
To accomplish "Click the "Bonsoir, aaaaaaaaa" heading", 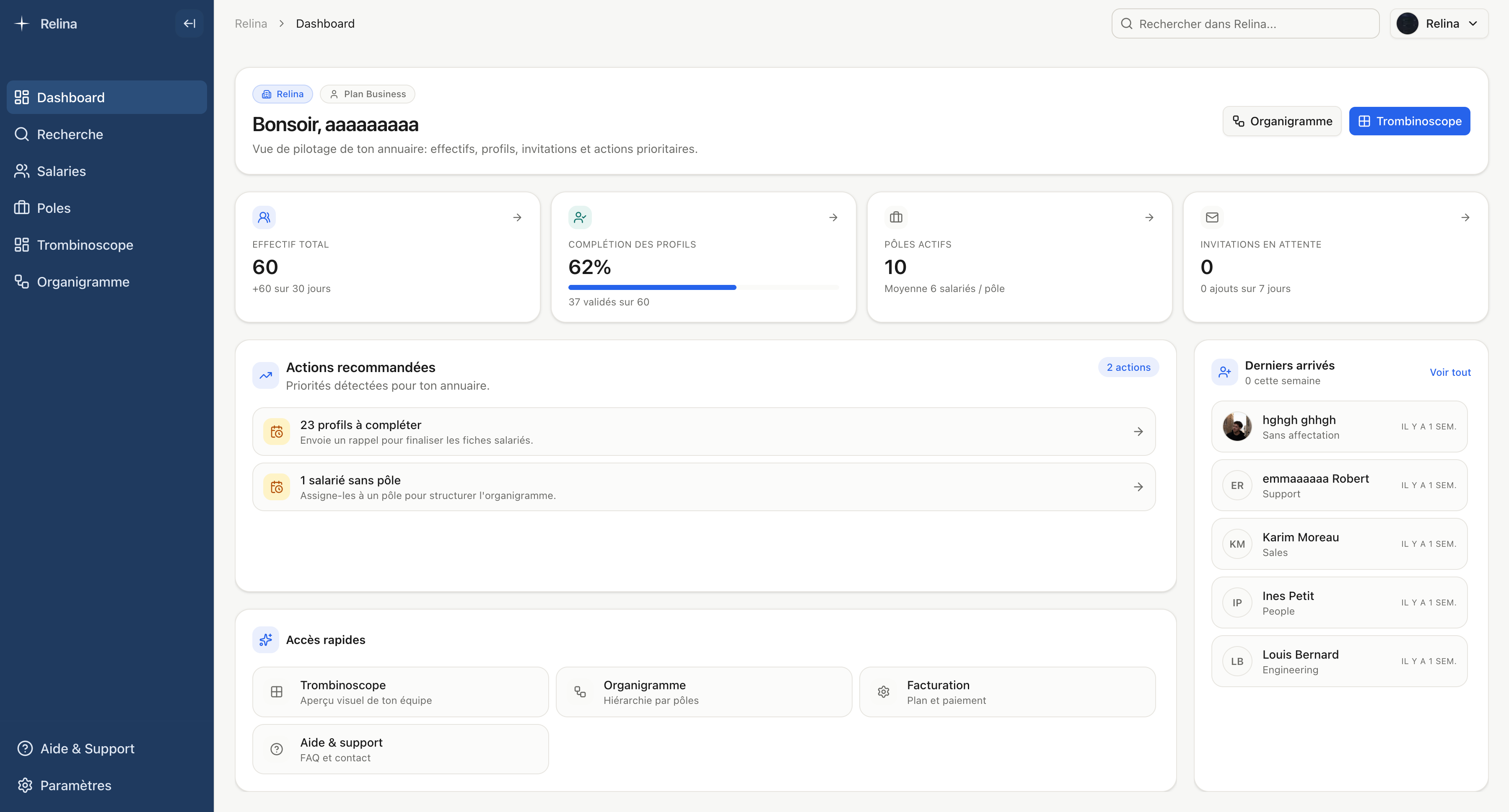I will [x=336, y=124].
